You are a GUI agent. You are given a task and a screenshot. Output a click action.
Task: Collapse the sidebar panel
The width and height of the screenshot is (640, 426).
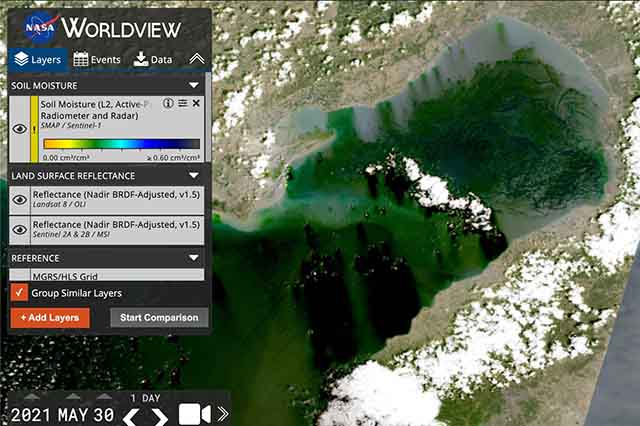(x=196, y=59)
